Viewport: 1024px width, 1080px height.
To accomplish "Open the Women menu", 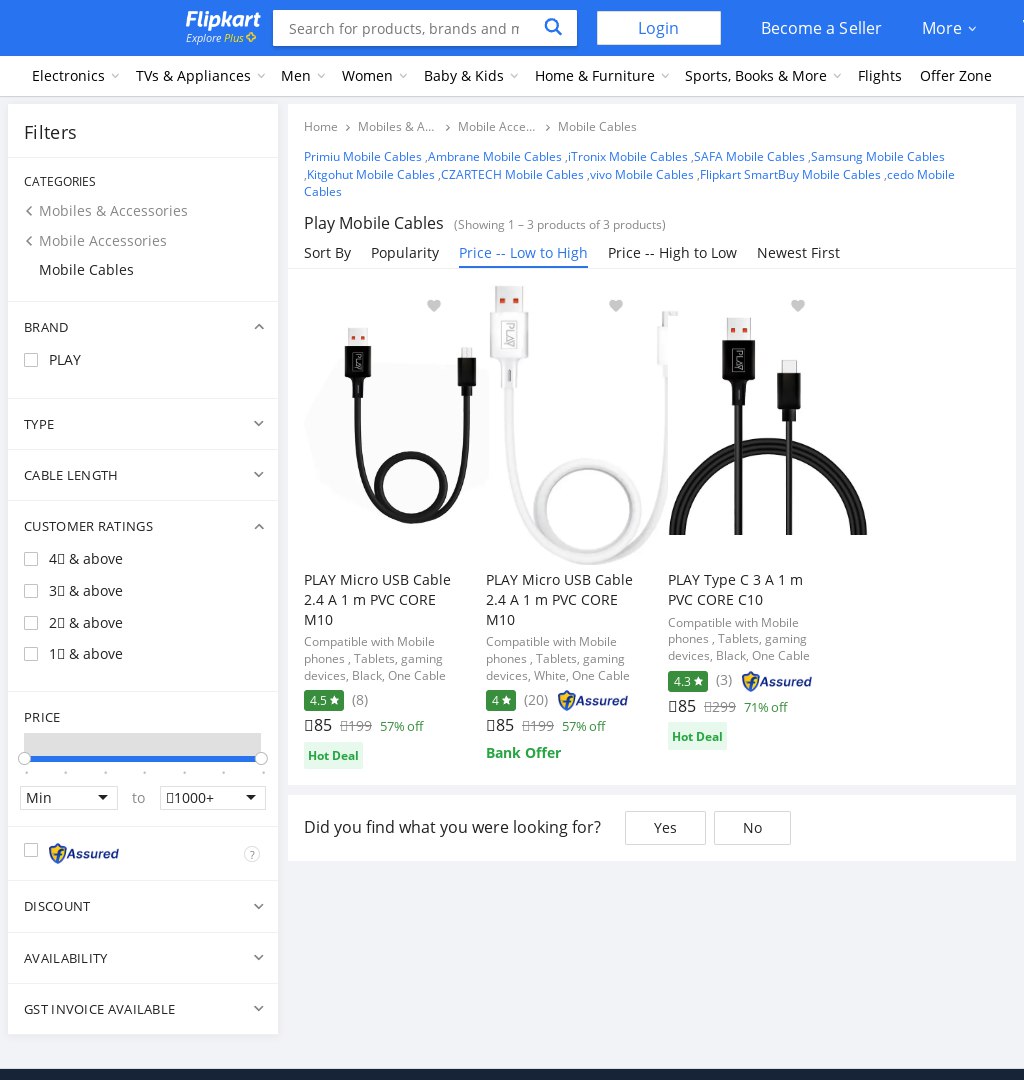I will point(375,76).
